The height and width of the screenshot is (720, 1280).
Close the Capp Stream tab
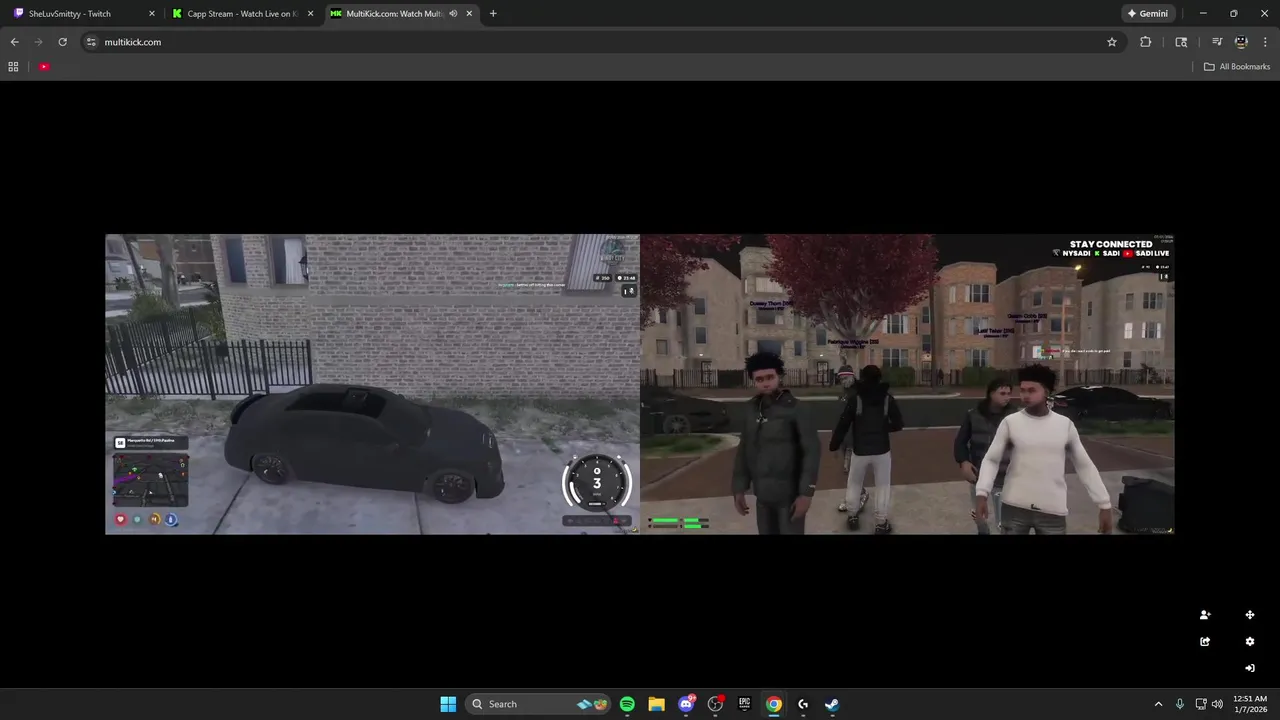coord(310,14)
